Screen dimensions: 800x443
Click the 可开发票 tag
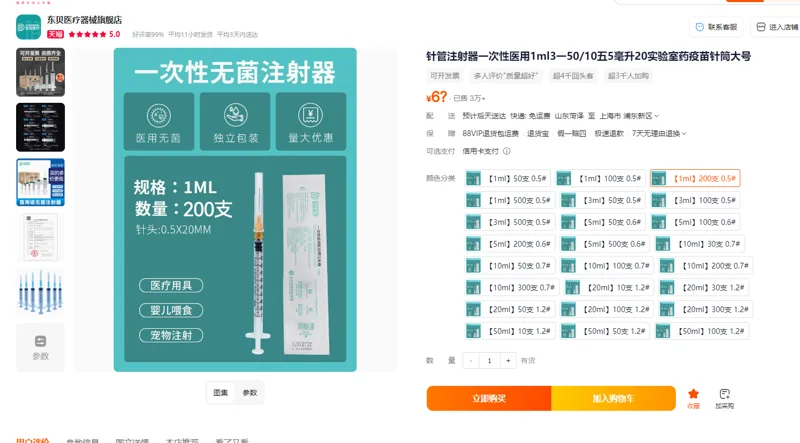tap(444, 76)
